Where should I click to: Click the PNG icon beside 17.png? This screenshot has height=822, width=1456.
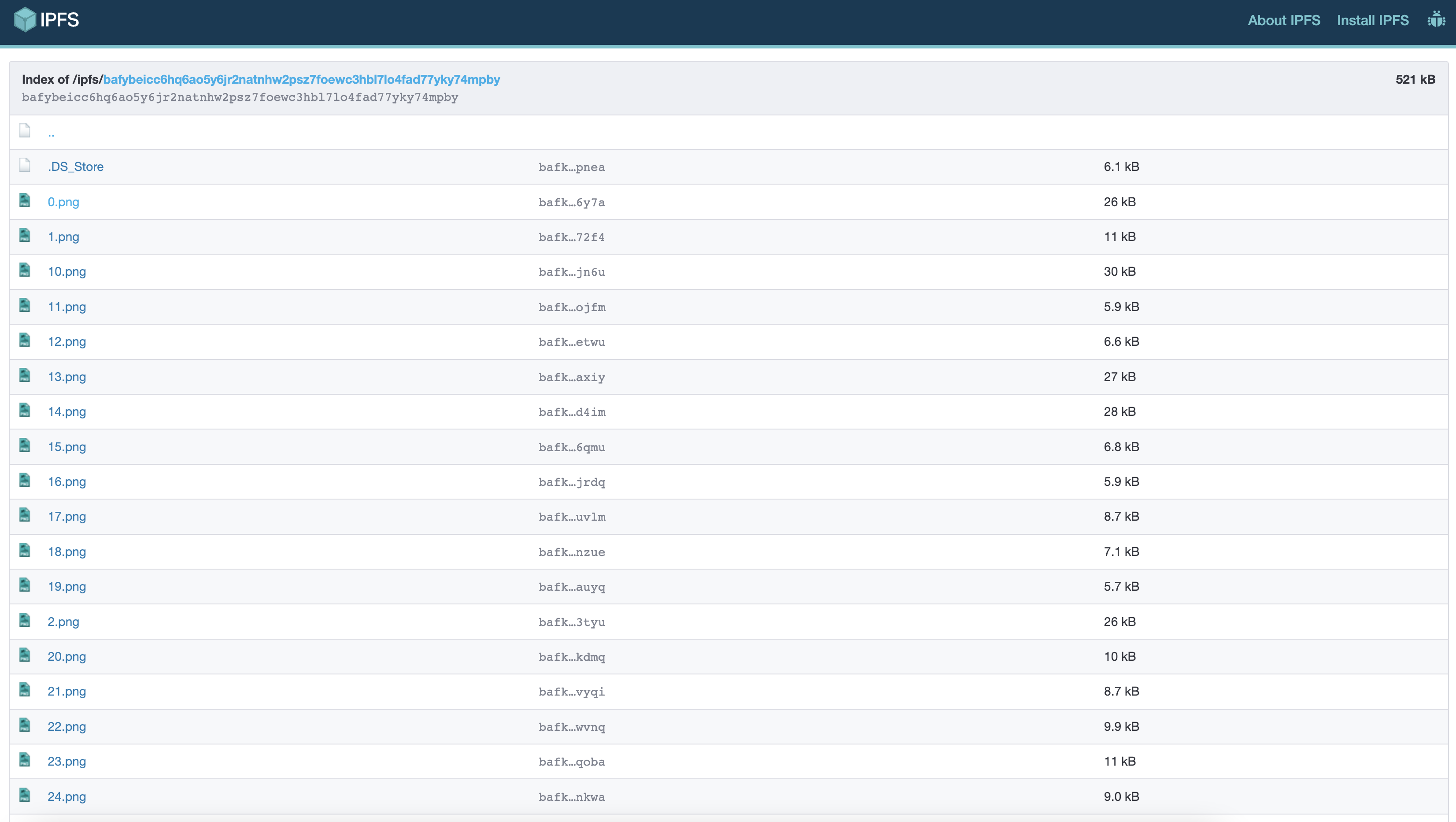coord(25,515)
